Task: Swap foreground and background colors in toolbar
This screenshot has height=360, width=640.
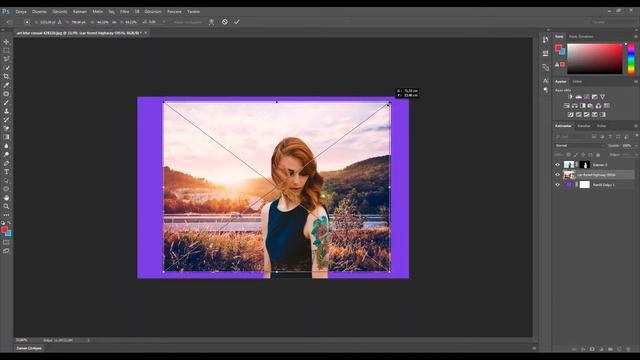Action: click(x=9, y=223)
